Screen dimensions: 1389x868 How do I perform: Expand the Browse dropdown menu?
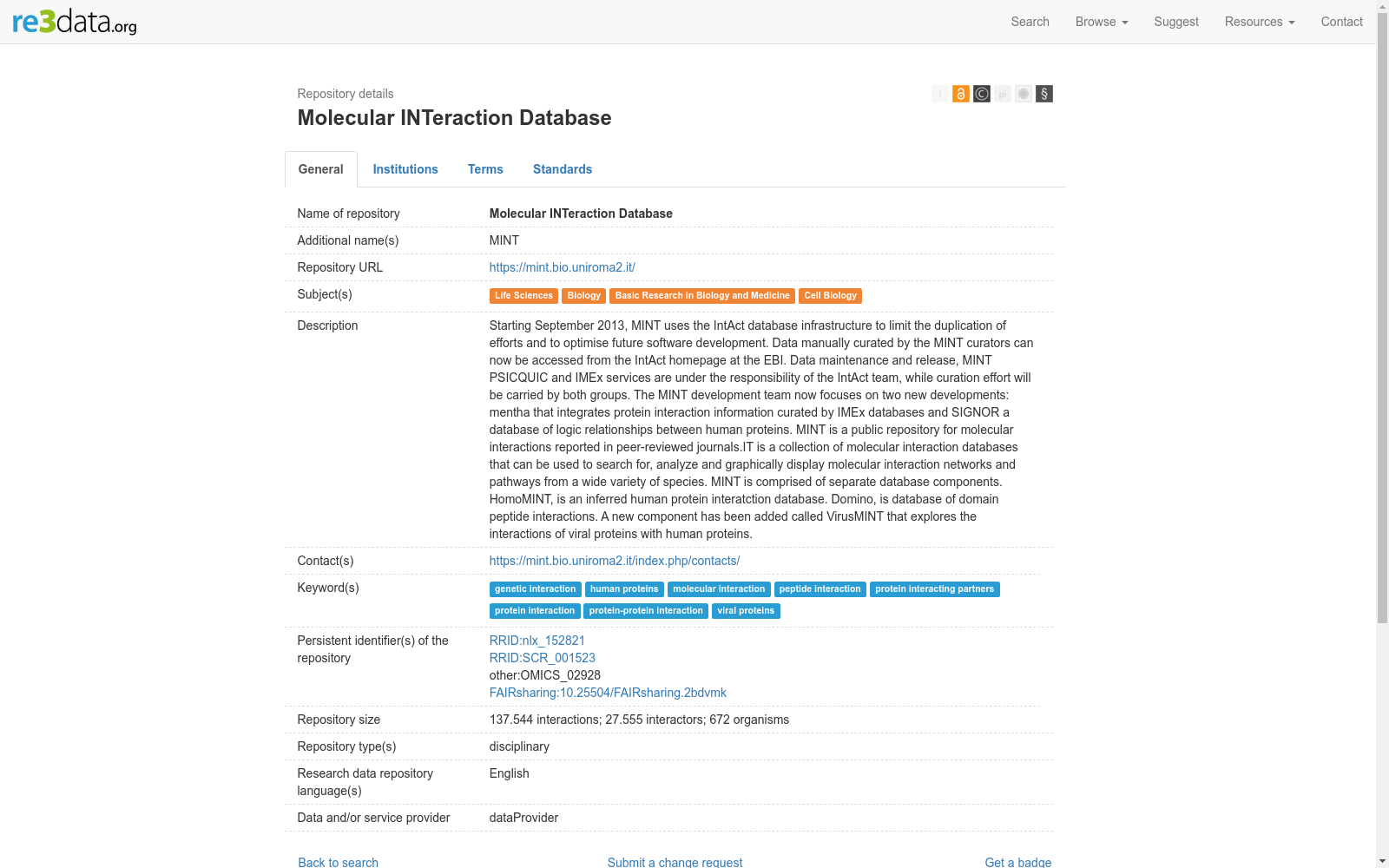[x=1102, y=22]
